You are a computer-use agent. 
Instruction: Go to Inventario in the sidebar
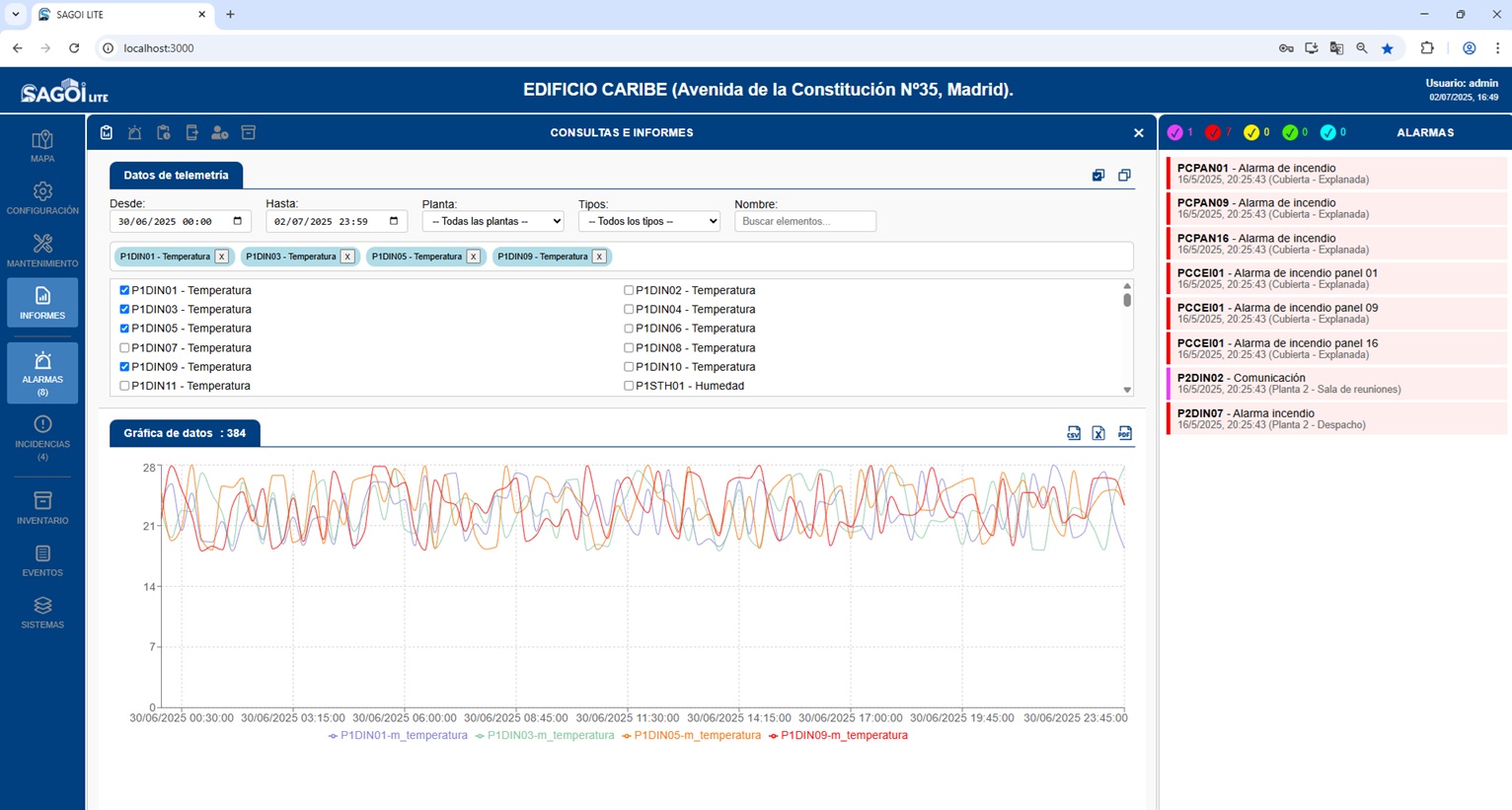pyautogui.click(x=42, y=508)
